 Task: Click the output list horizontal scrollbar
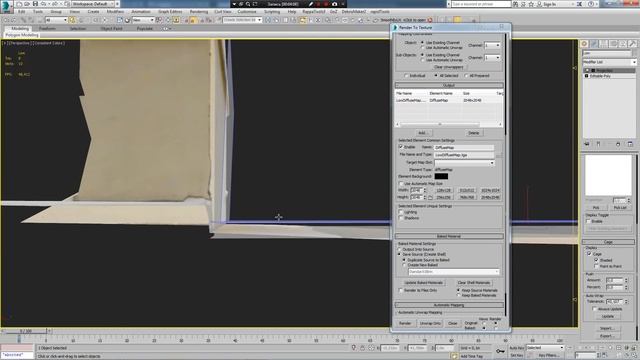pos(449,124)
